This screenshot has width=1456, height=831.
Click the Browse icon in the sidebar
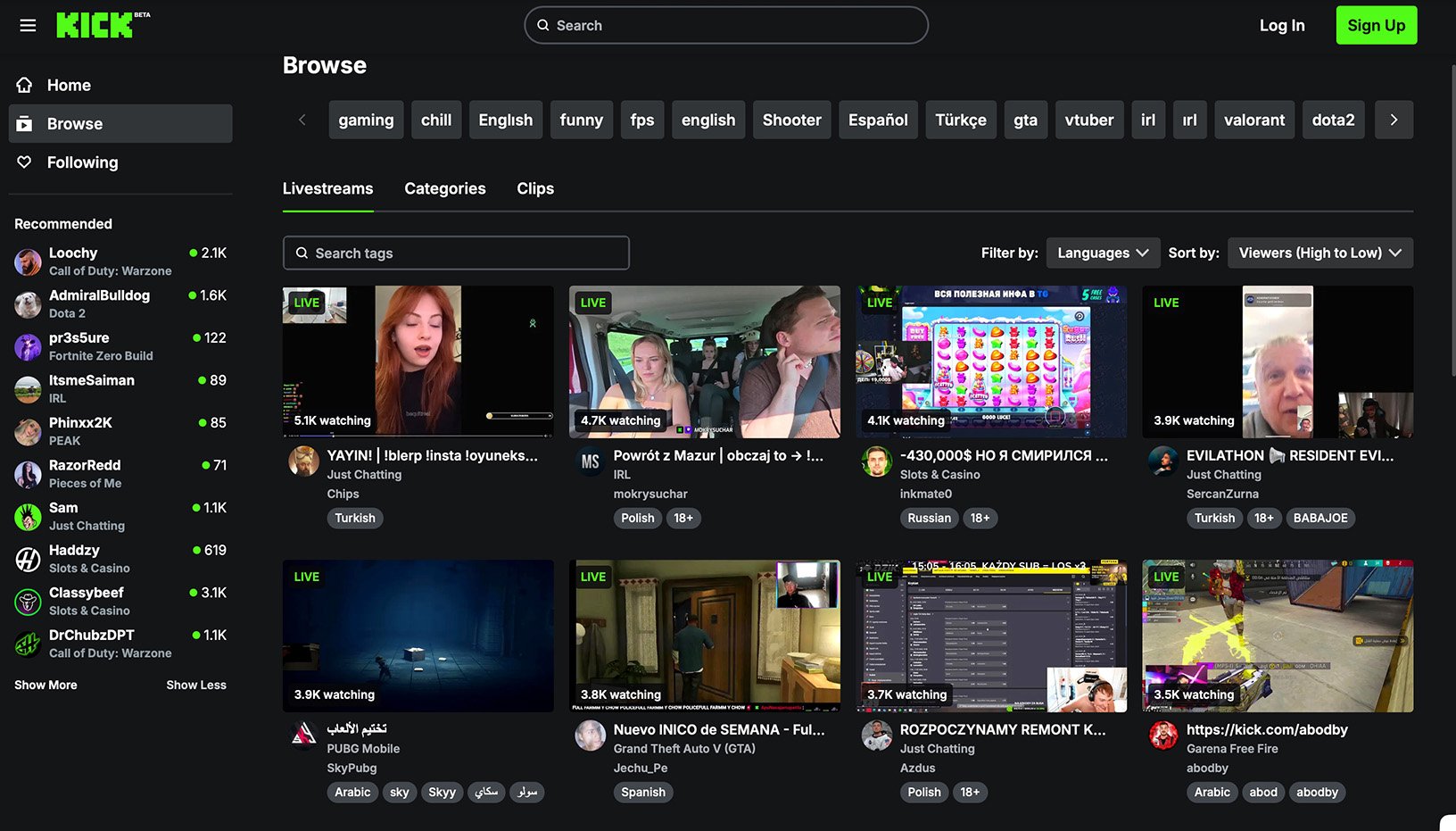coord(23,123)
